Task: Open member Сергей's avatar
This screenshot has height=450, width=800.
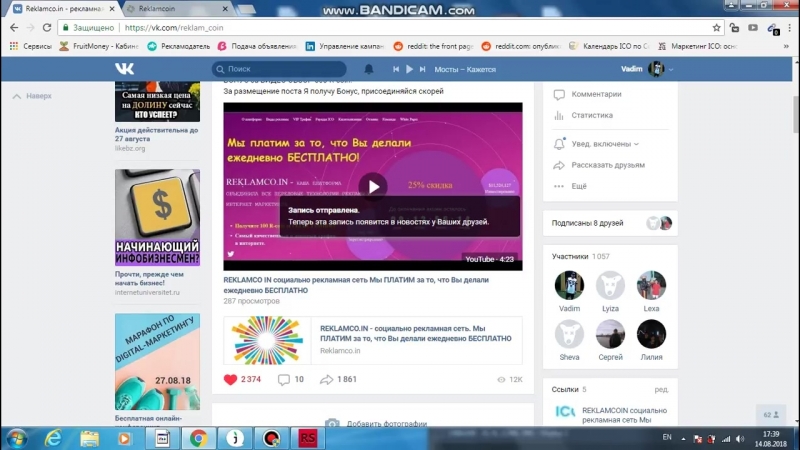Action: click(x=610, y=334)
